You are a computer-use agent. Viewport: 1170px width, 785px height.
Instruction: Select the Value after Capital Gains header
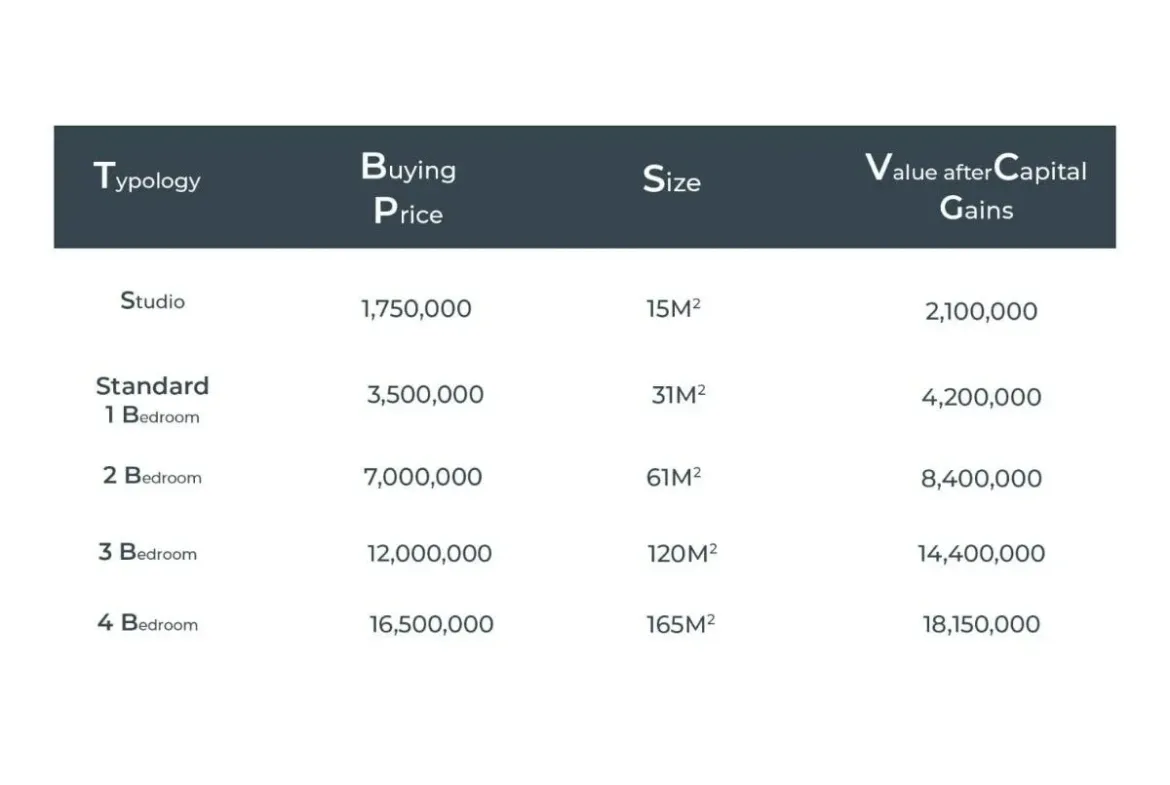975,187
